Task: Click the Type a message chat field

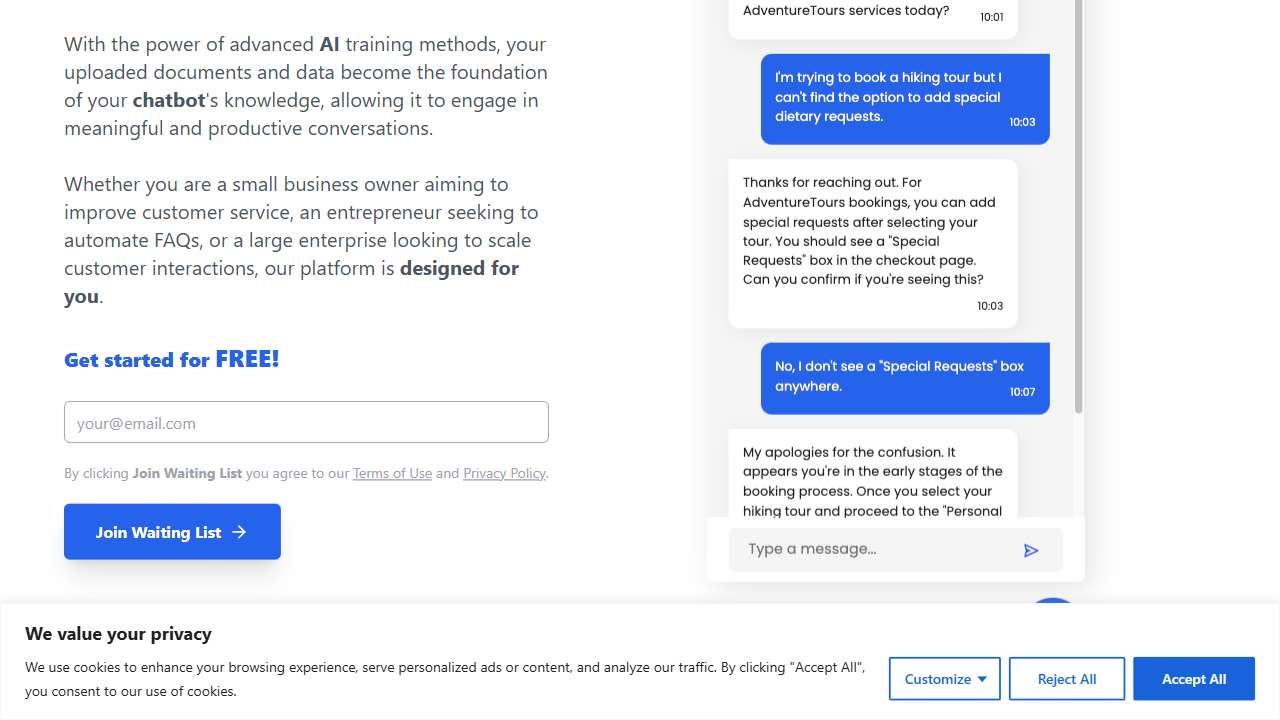Action: 870,549
